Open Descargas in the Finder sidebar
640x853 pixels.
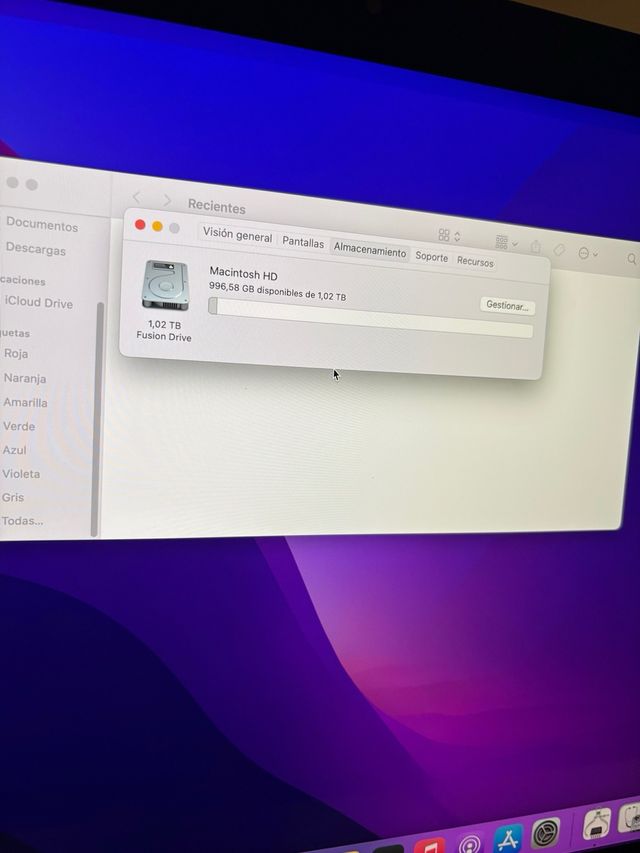pyautogui.click(x=35, y=249)
